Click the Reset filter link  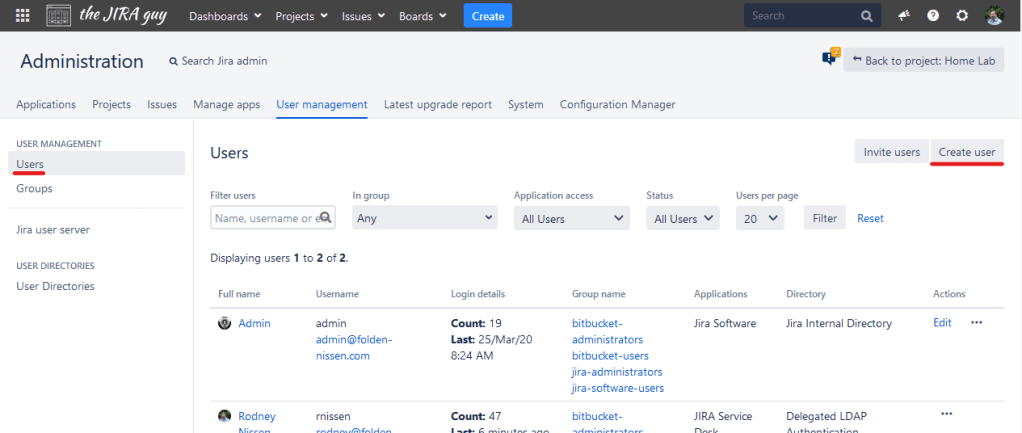(870, 218)
